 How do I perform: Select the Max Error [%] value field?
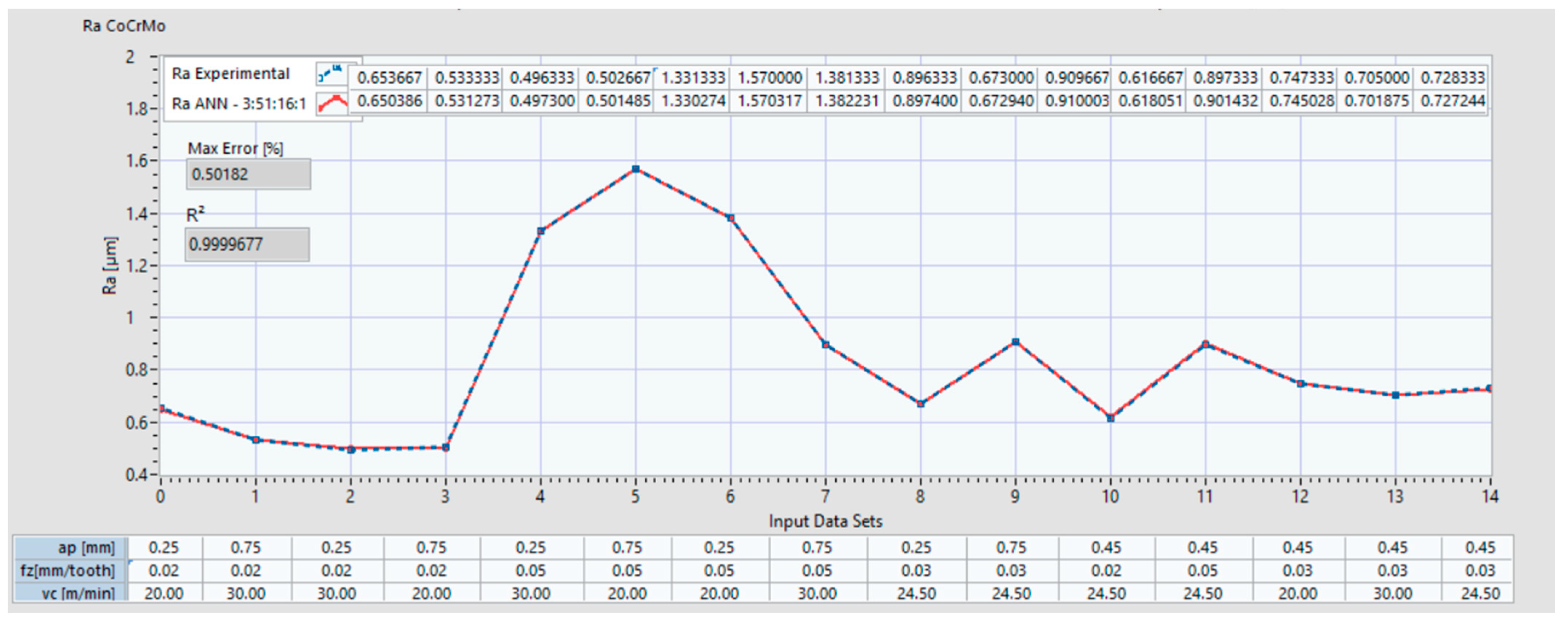248,175
